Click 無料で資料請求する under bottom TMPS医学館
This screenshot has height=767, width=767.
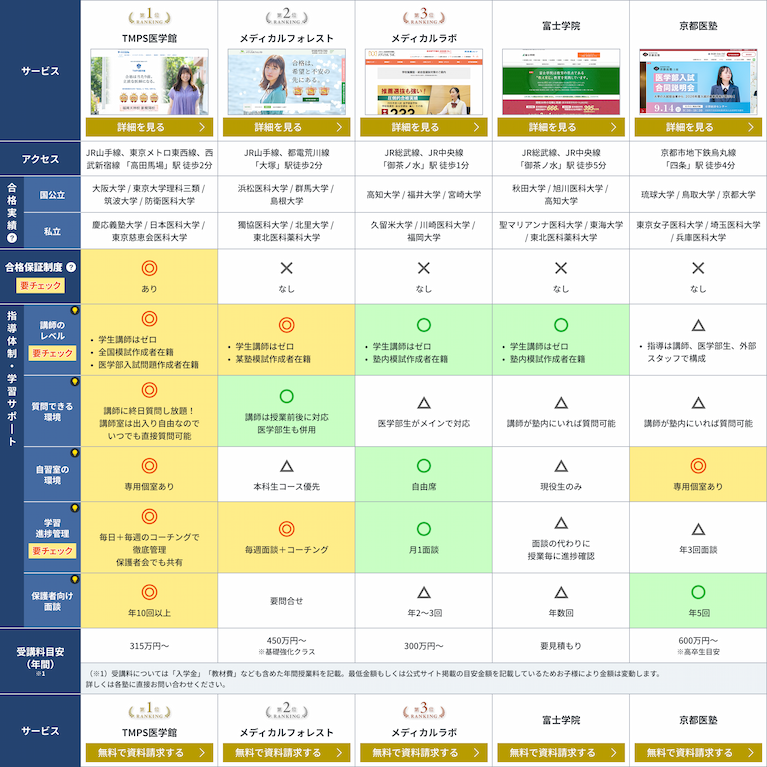[148, 753]
